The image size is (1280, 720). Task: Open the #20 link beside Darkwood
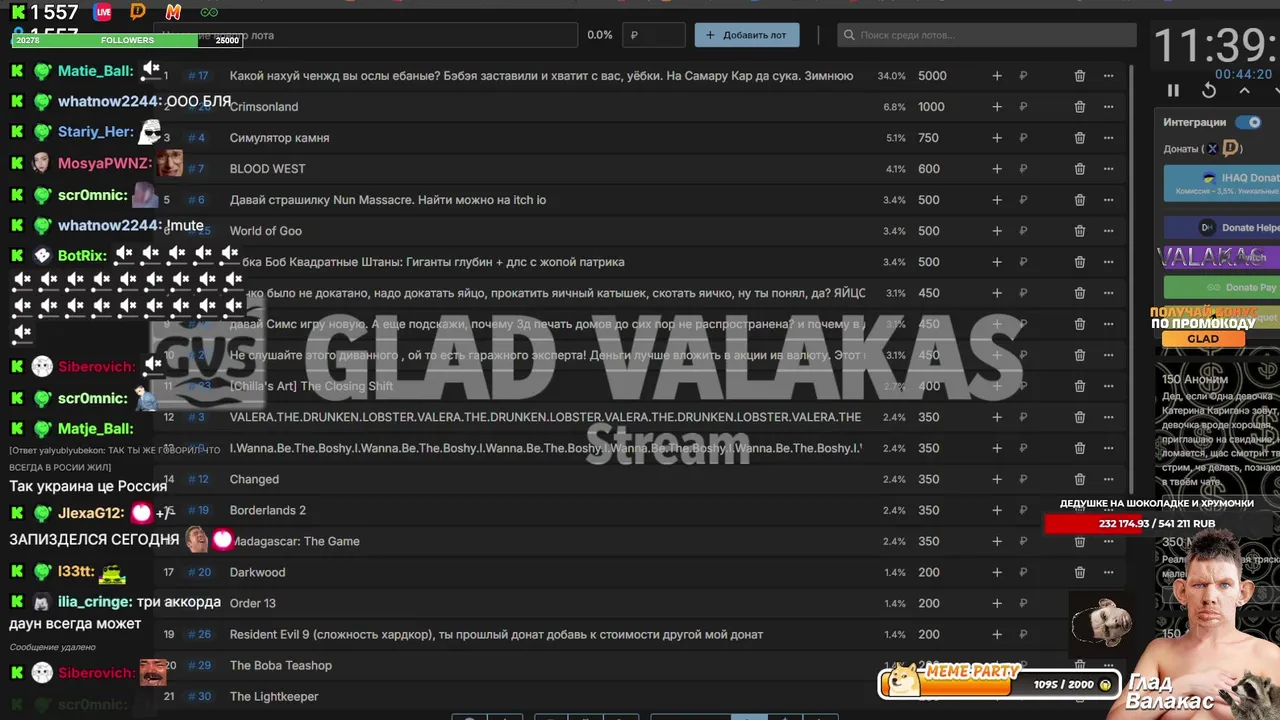(199, 572)
